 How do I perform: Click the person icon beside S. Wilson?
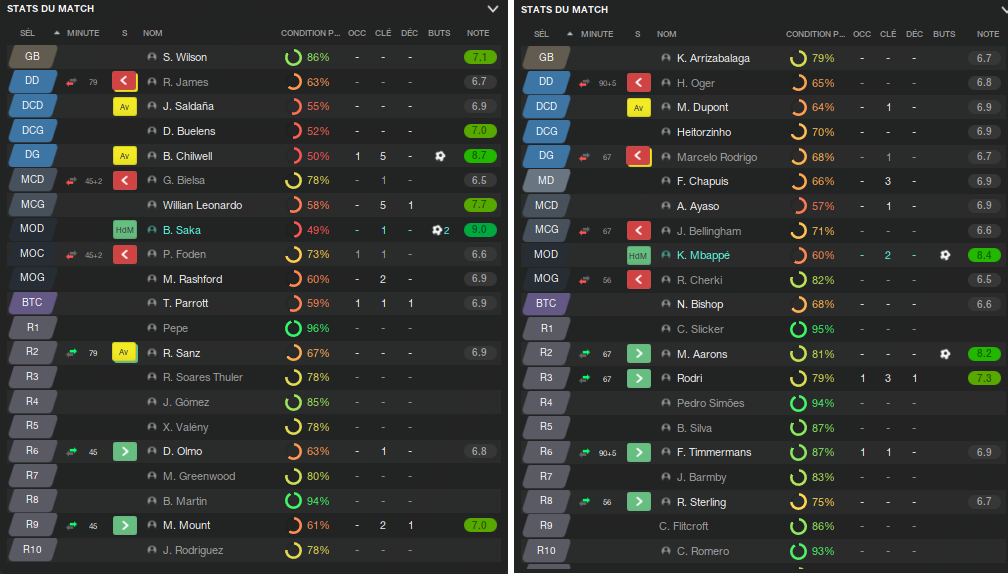point(152,57)
